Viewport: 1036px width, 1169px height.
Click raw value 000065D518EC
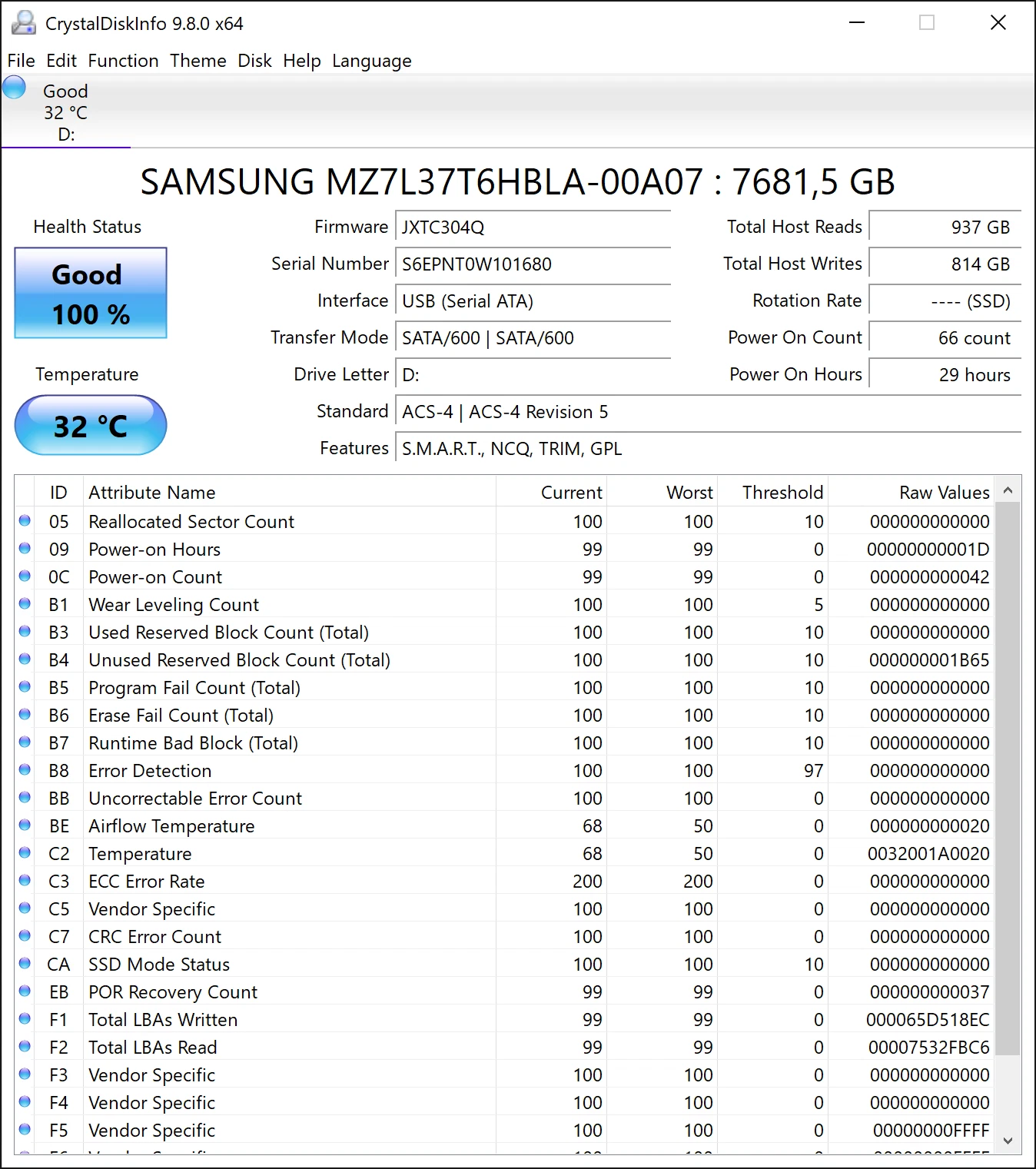click(928, 1020)
